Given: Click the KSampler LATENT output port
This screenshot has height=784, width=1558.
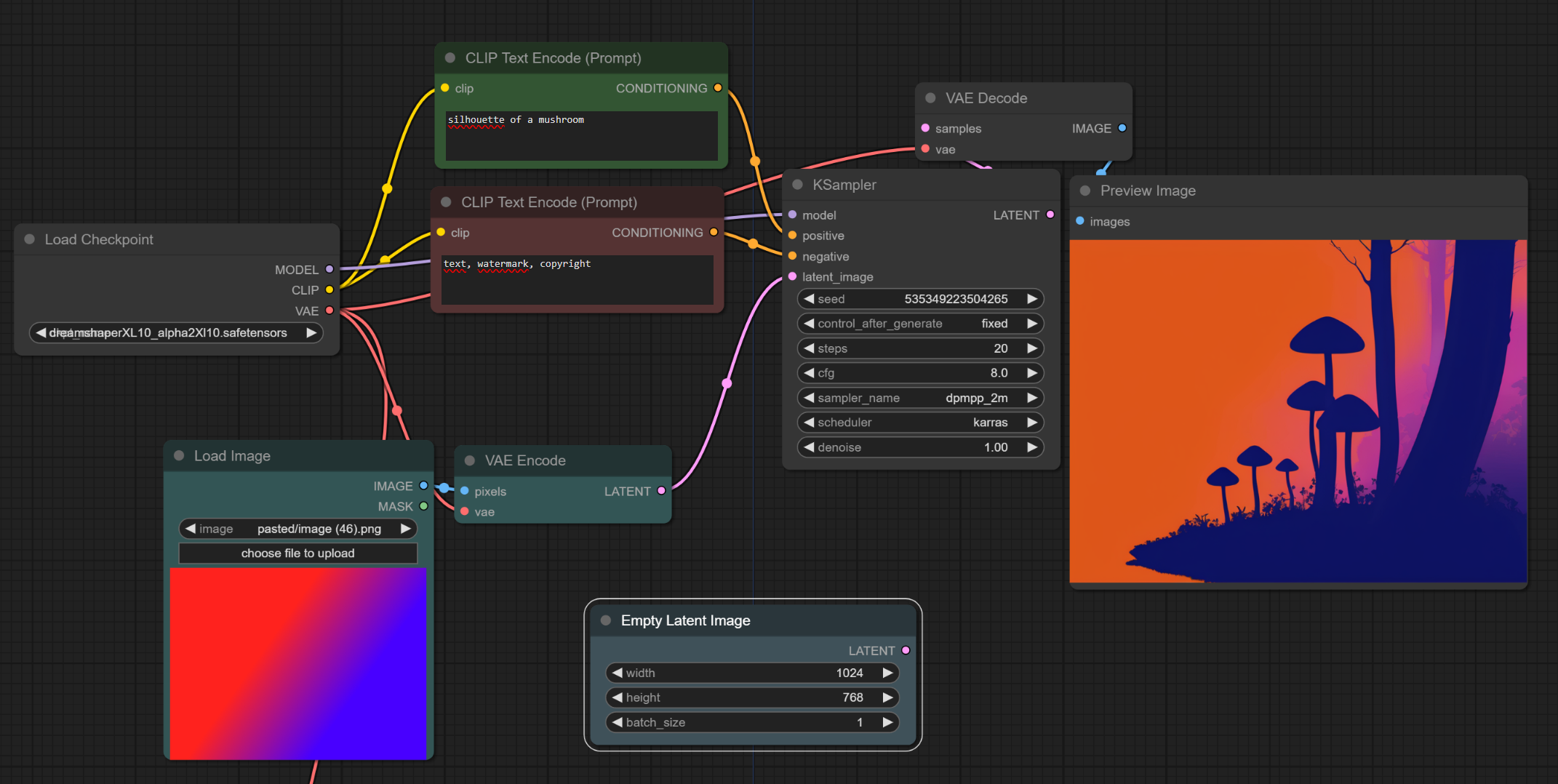Looking at the screenshot, I should coord(1050,215).
